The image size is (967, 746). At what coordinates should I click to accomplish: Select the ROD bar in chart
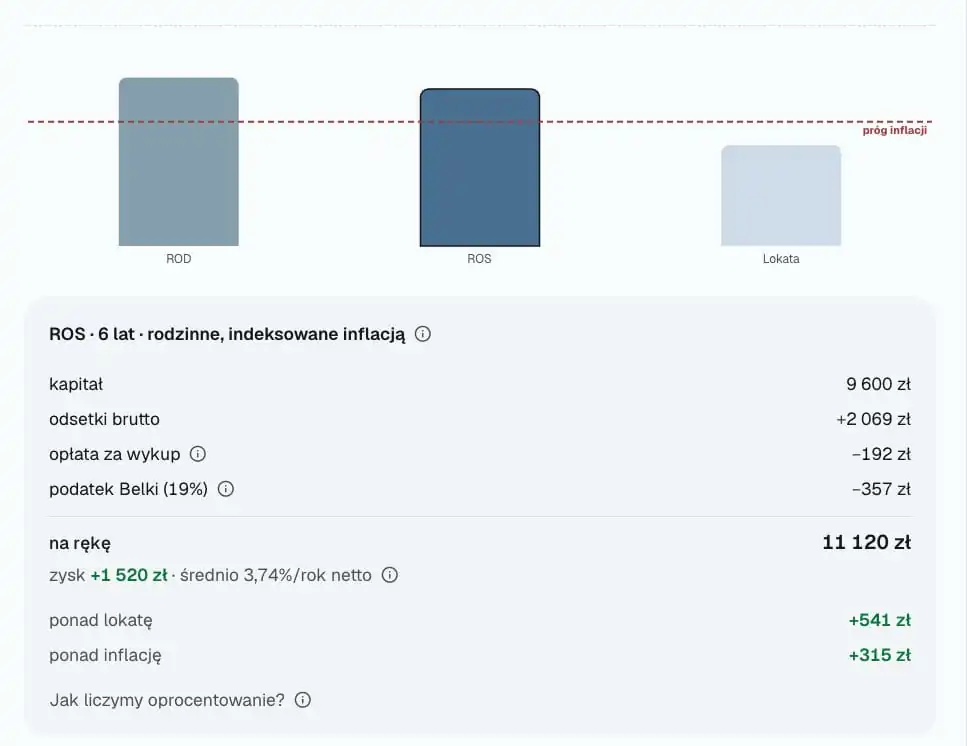(179, 162)
